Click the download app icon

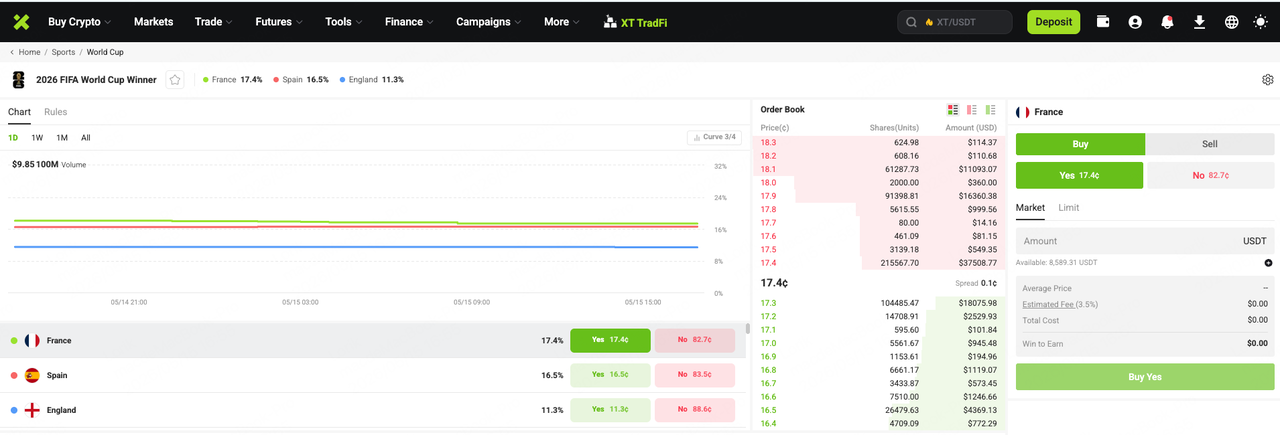pyautogui.click(x=1199, y=22)
